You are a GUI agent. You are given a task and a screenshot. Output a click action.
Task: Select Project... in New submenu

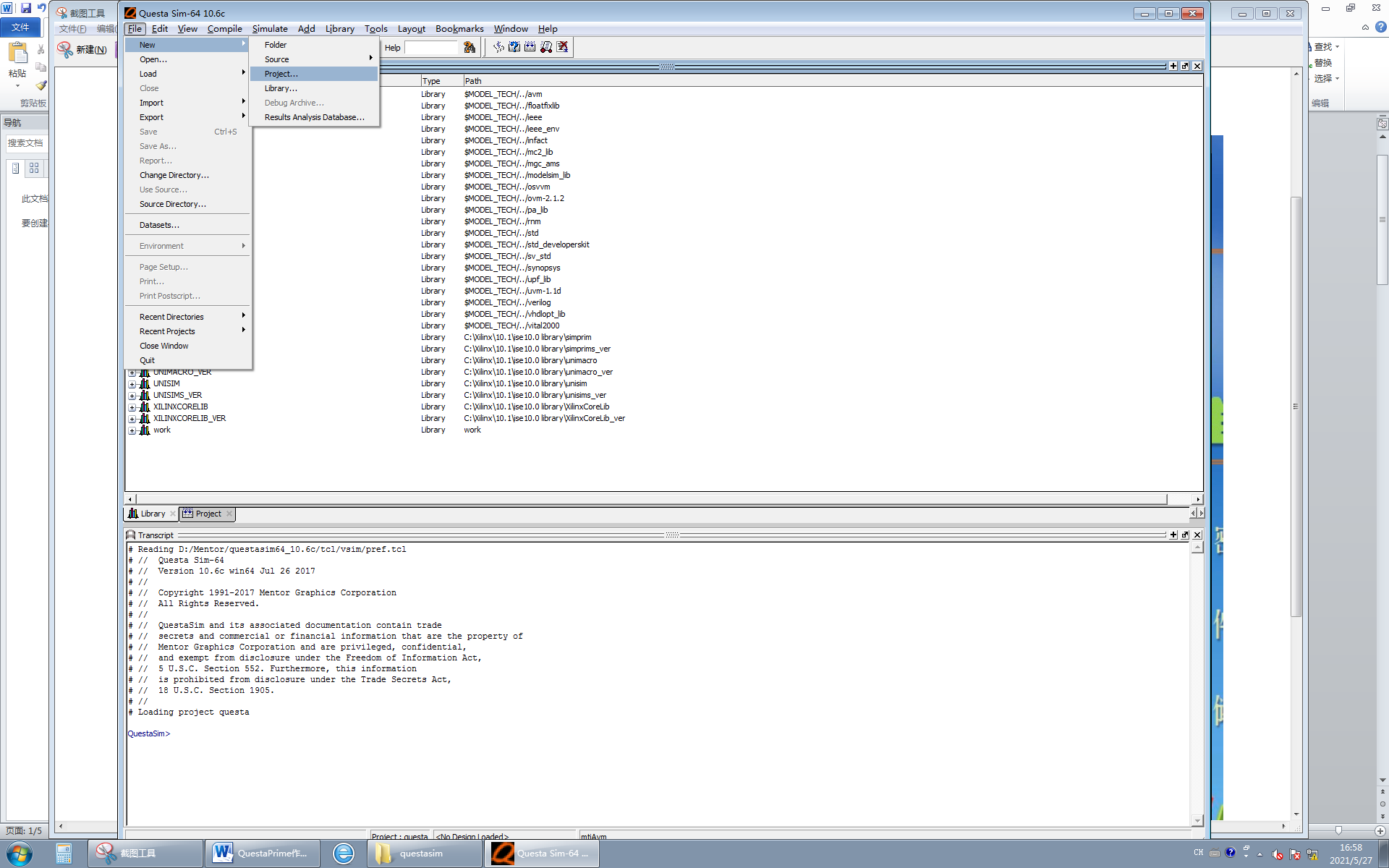click(x=281, y=74)
